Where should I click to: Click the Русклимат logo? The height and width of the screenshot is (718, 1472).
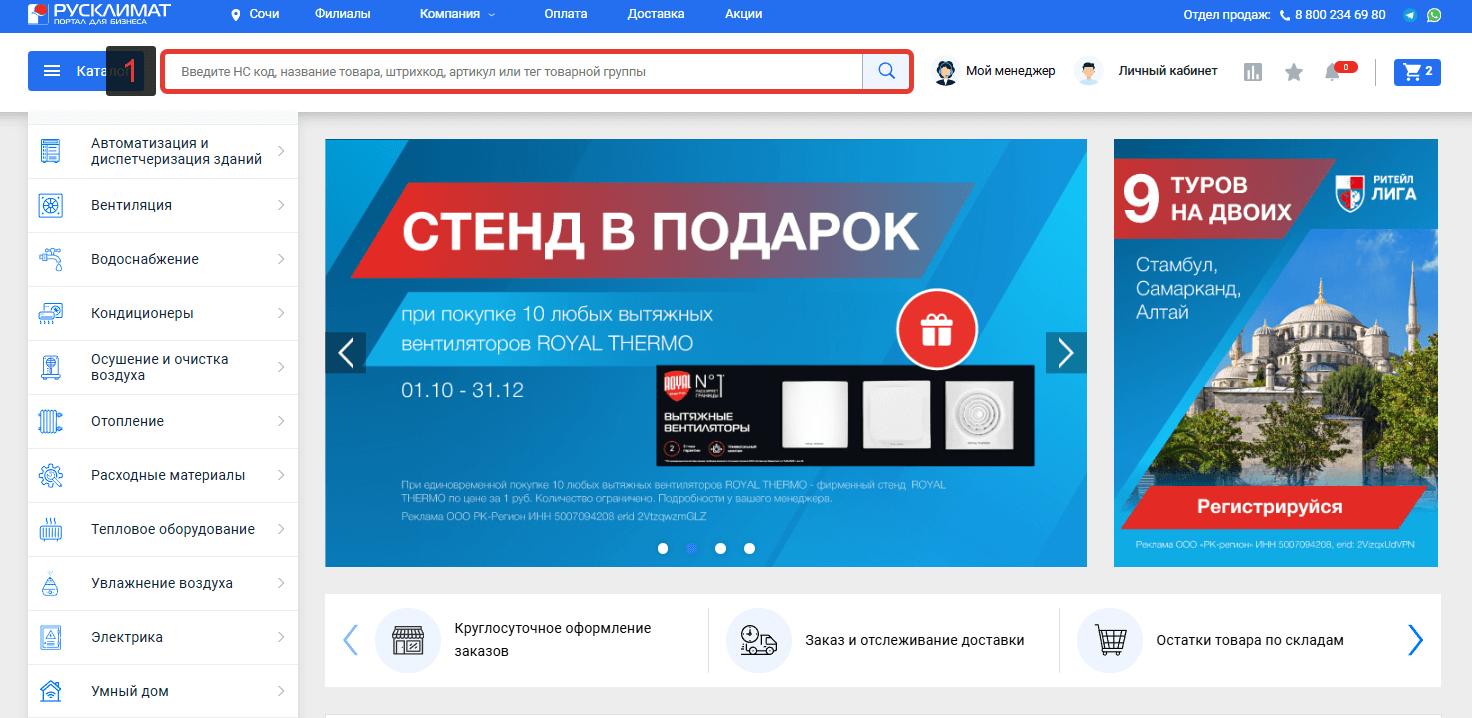click(x=99, y=14)
